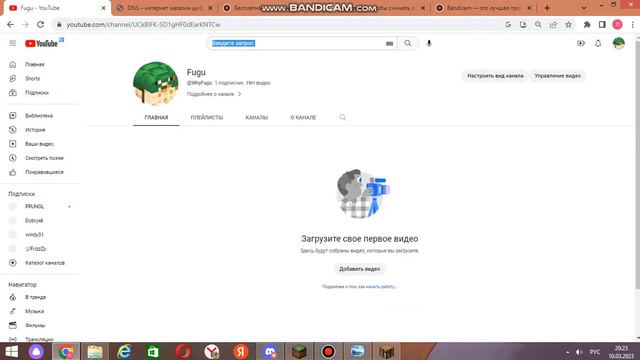640x360 pixels.
Task: Open Chrome profile avatar in toolbar
Action: [617, 24]
